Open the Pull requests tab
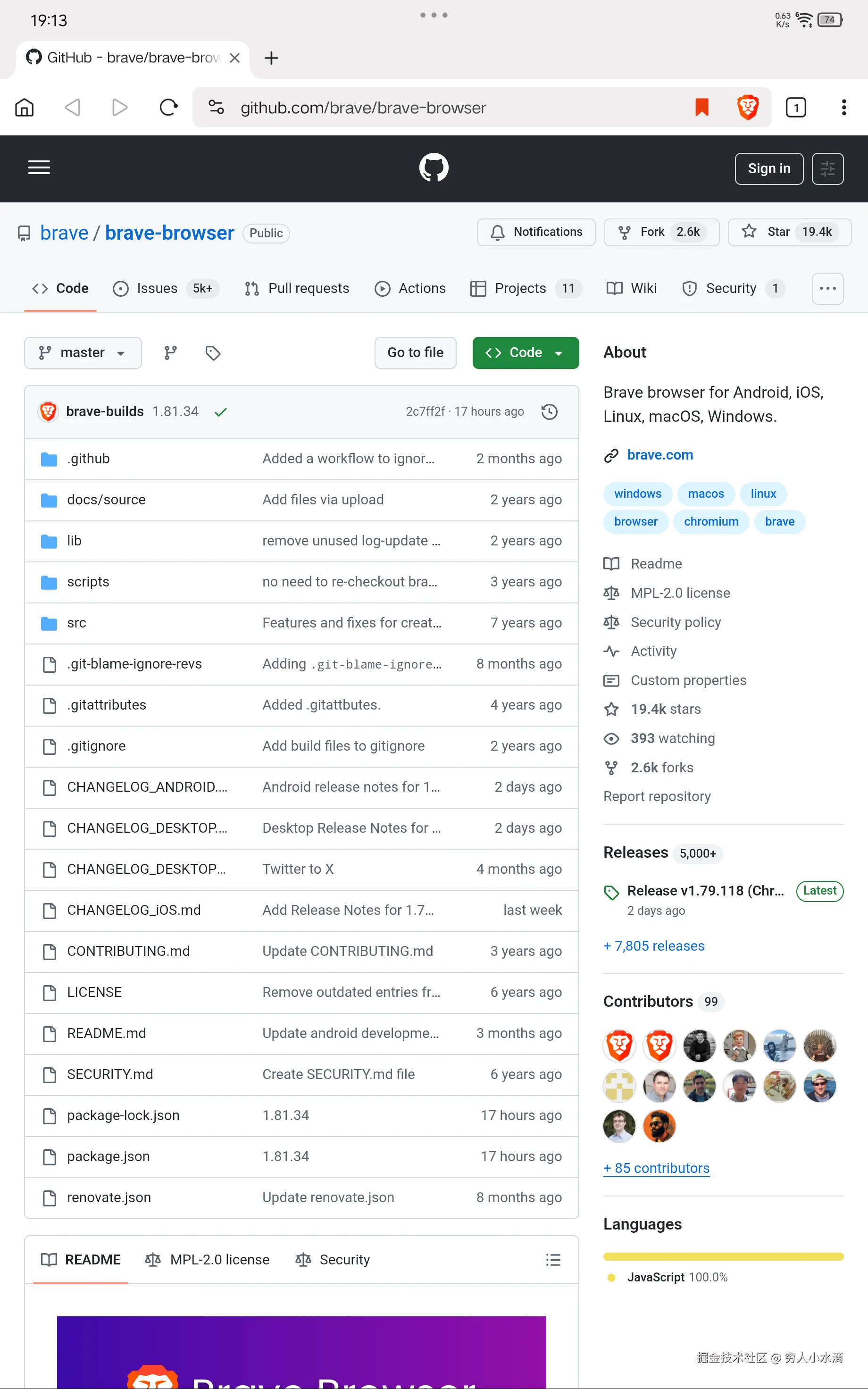Screen dimensions: 868x1389 (297, 288)
